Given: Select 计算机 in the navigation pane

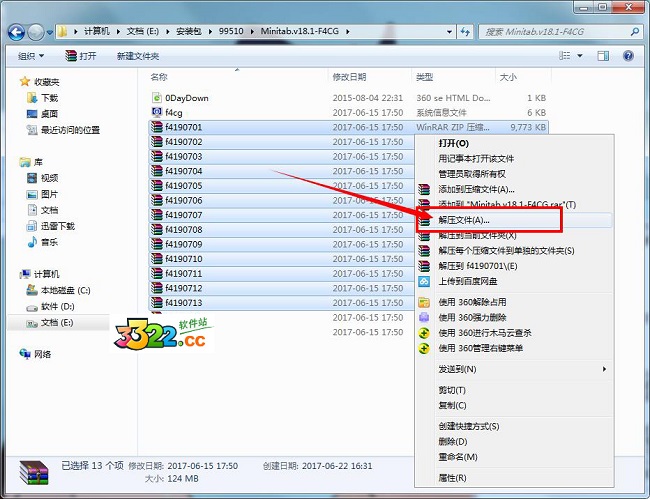Looking at the screenshot, I should [x=40, y=274].
